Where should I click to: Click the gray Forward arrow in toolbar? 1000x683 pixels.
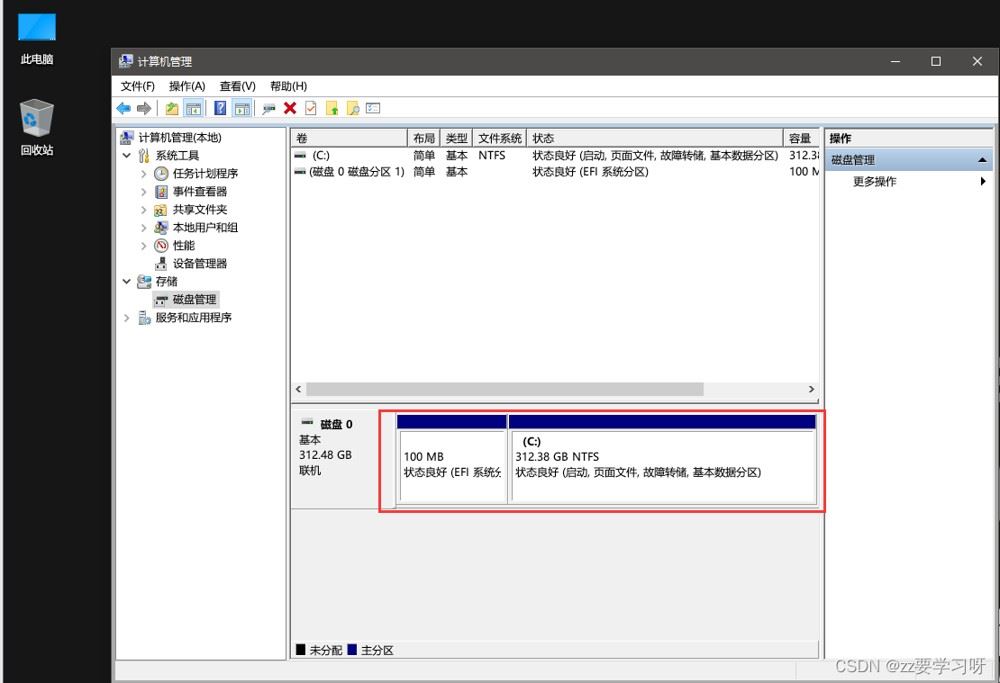[x=144, y=108]
